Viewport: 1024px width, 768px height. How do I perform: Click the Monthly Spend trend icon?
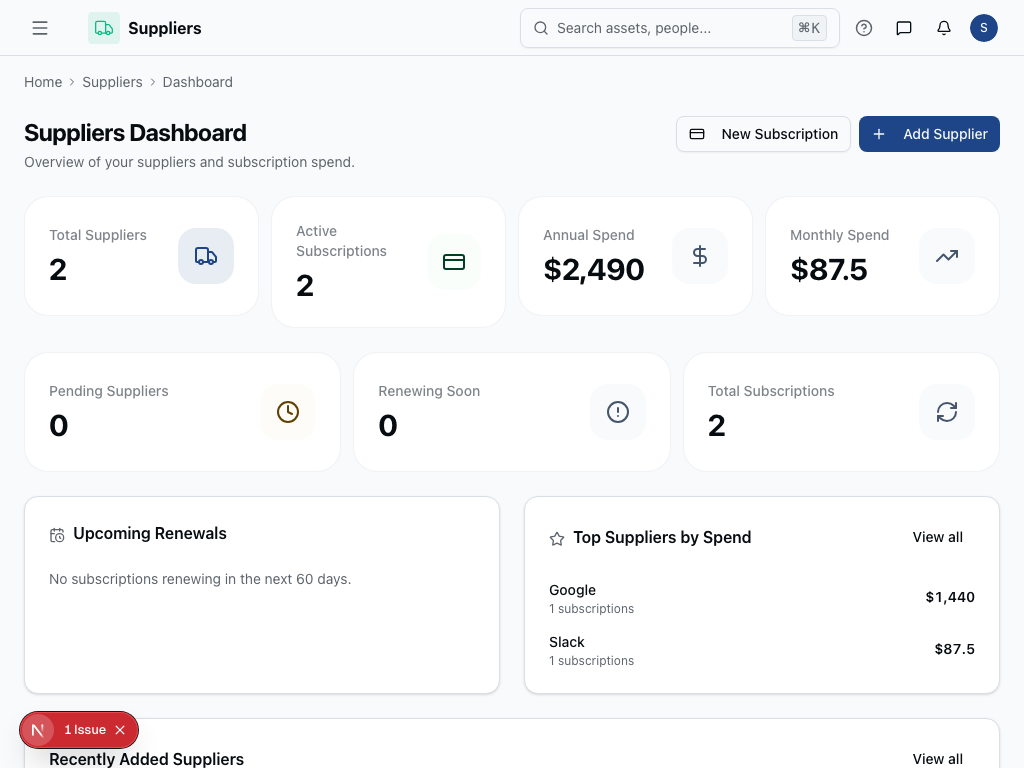click(947, 256)
